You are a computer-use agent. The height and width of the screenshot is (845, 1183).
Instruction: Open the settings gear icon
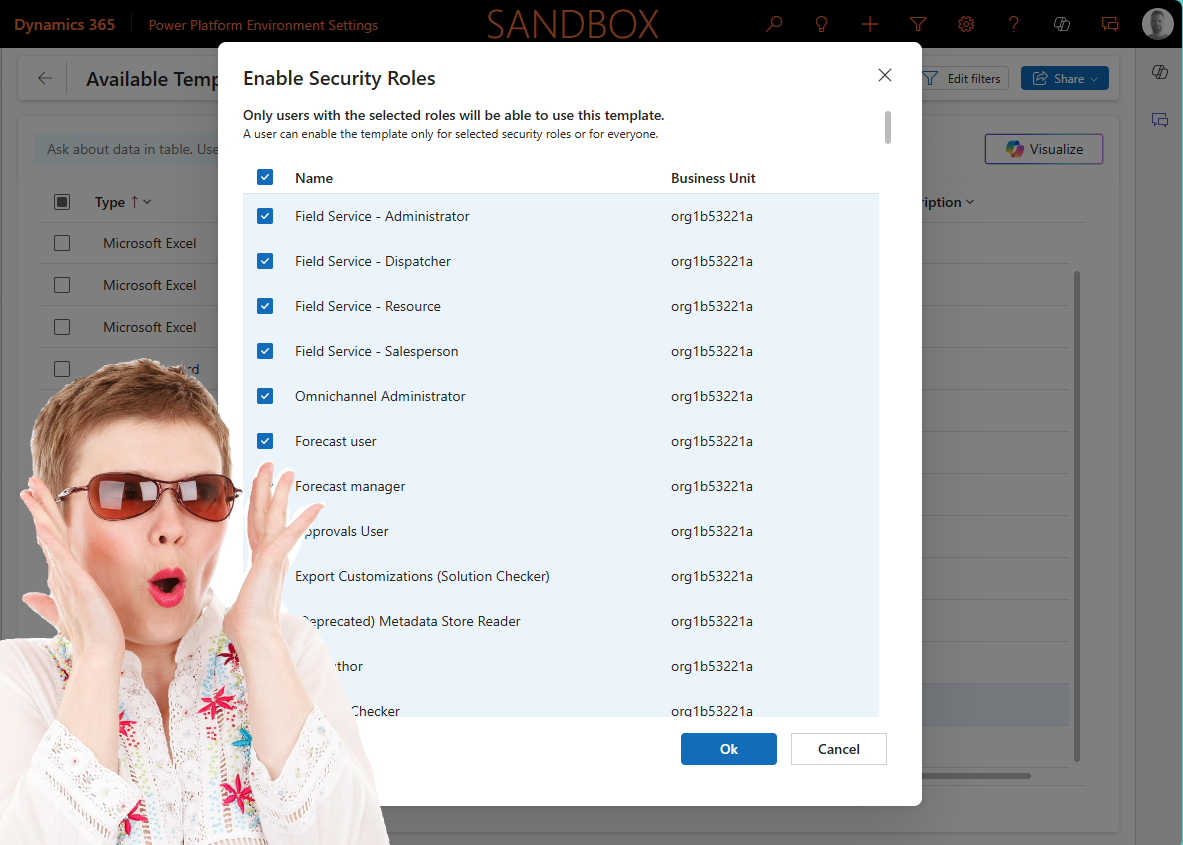[x=966, y=24]
